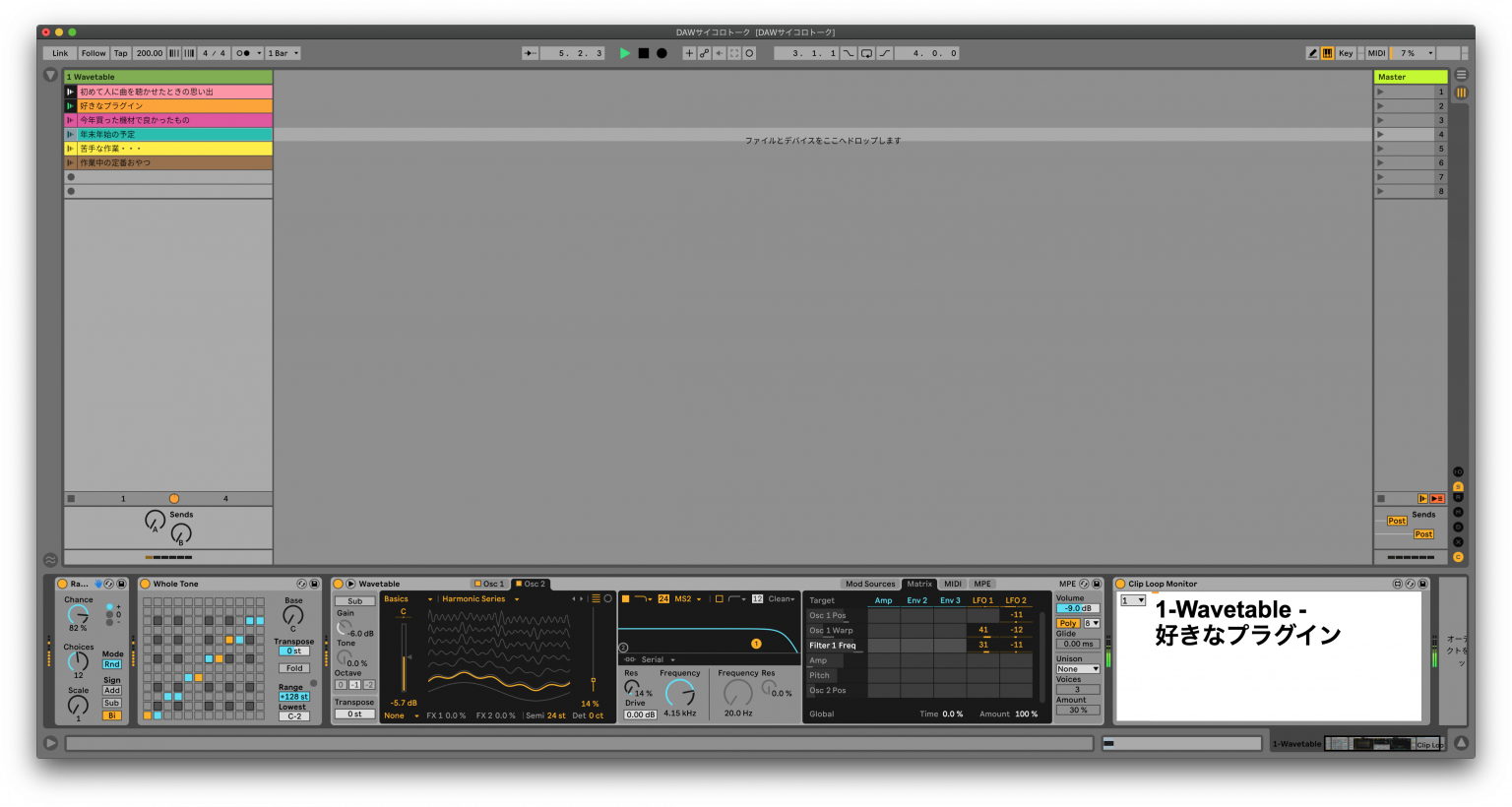Screen dimensions: 1512x807
Task: Start playback with the green Play button
Action: coord(624,53)
